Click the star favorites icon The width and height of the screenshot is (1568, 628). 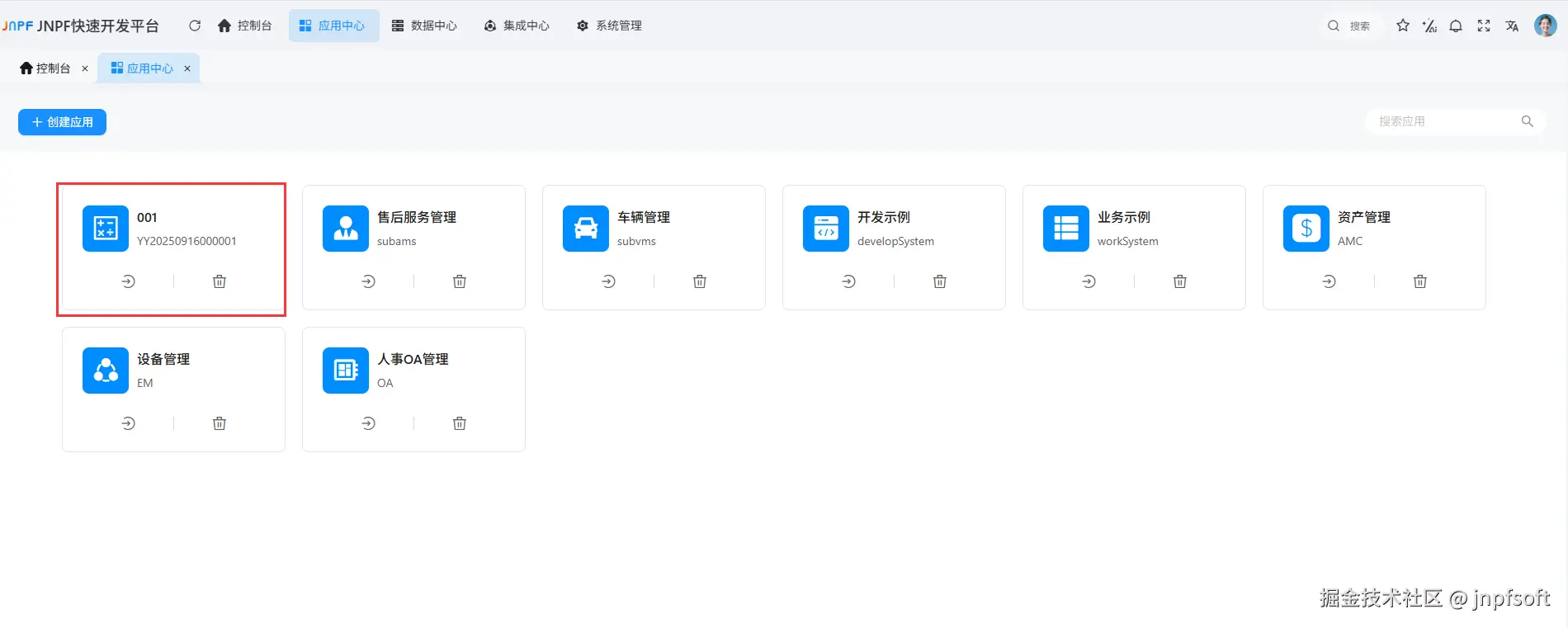pos(1403,26)
